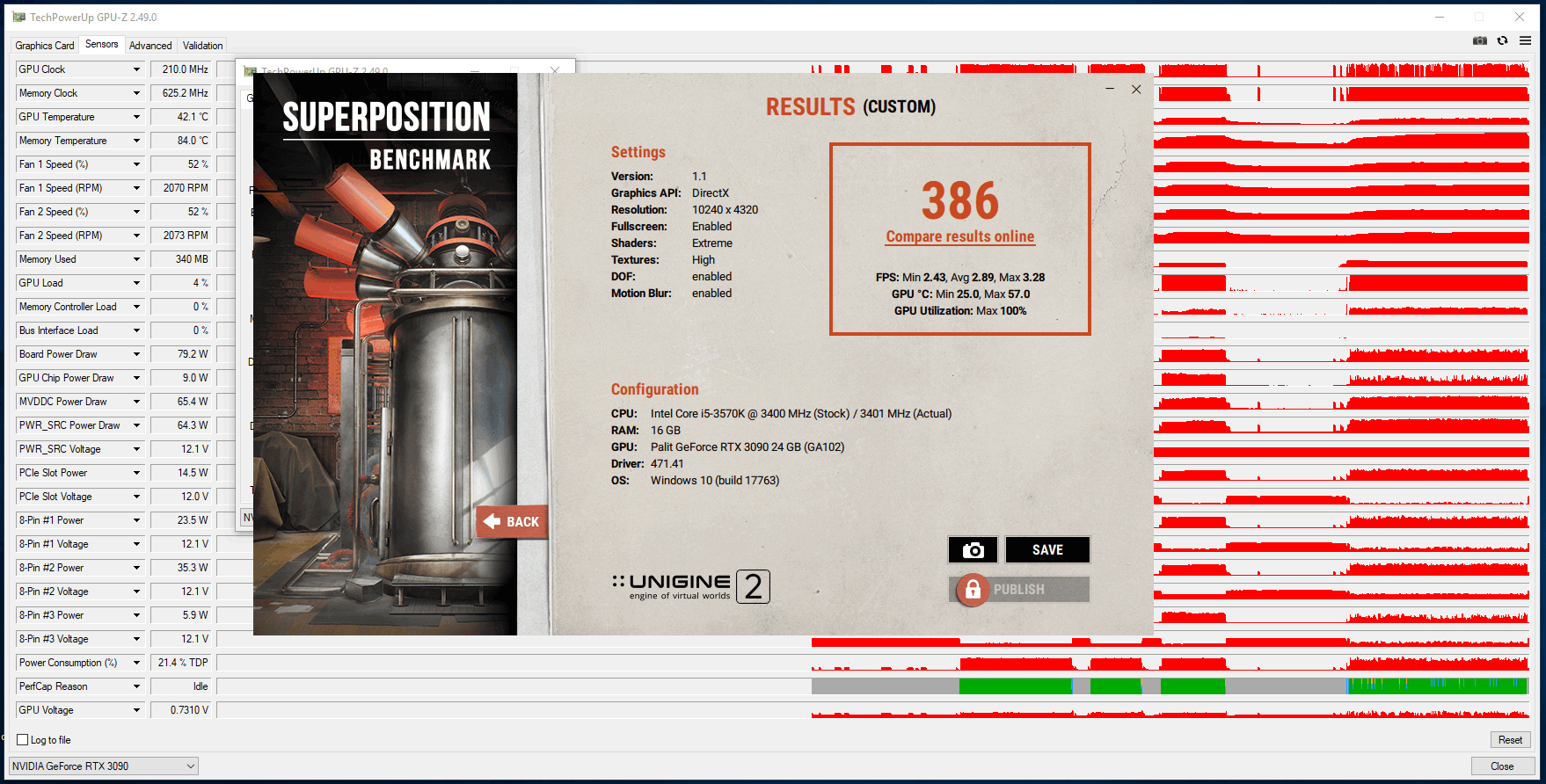Image resolution: width=1546 pixels, height=784 pixels.
Task: Click the Fan 2 Speed (RPM) value 2073 RPM
Action: (x=179, y=236)
